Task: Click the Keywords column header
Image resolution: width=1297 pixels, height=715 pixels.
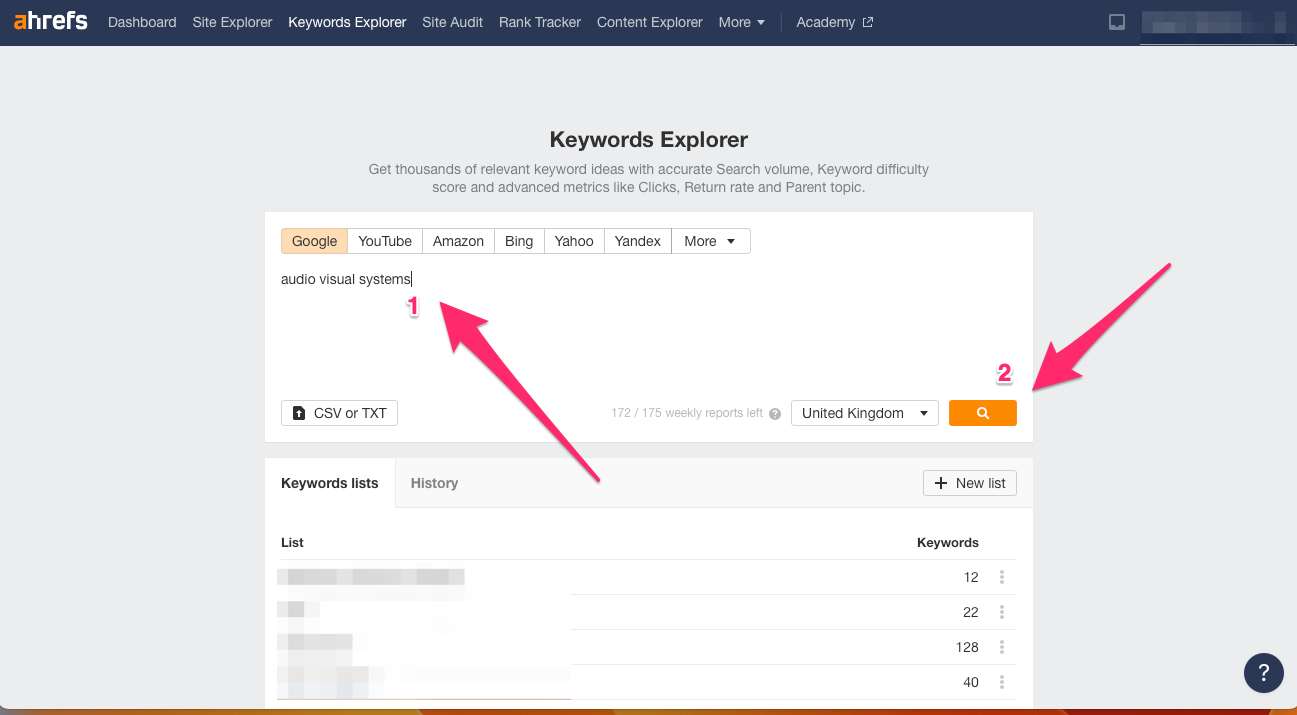Action: point(948,542)
